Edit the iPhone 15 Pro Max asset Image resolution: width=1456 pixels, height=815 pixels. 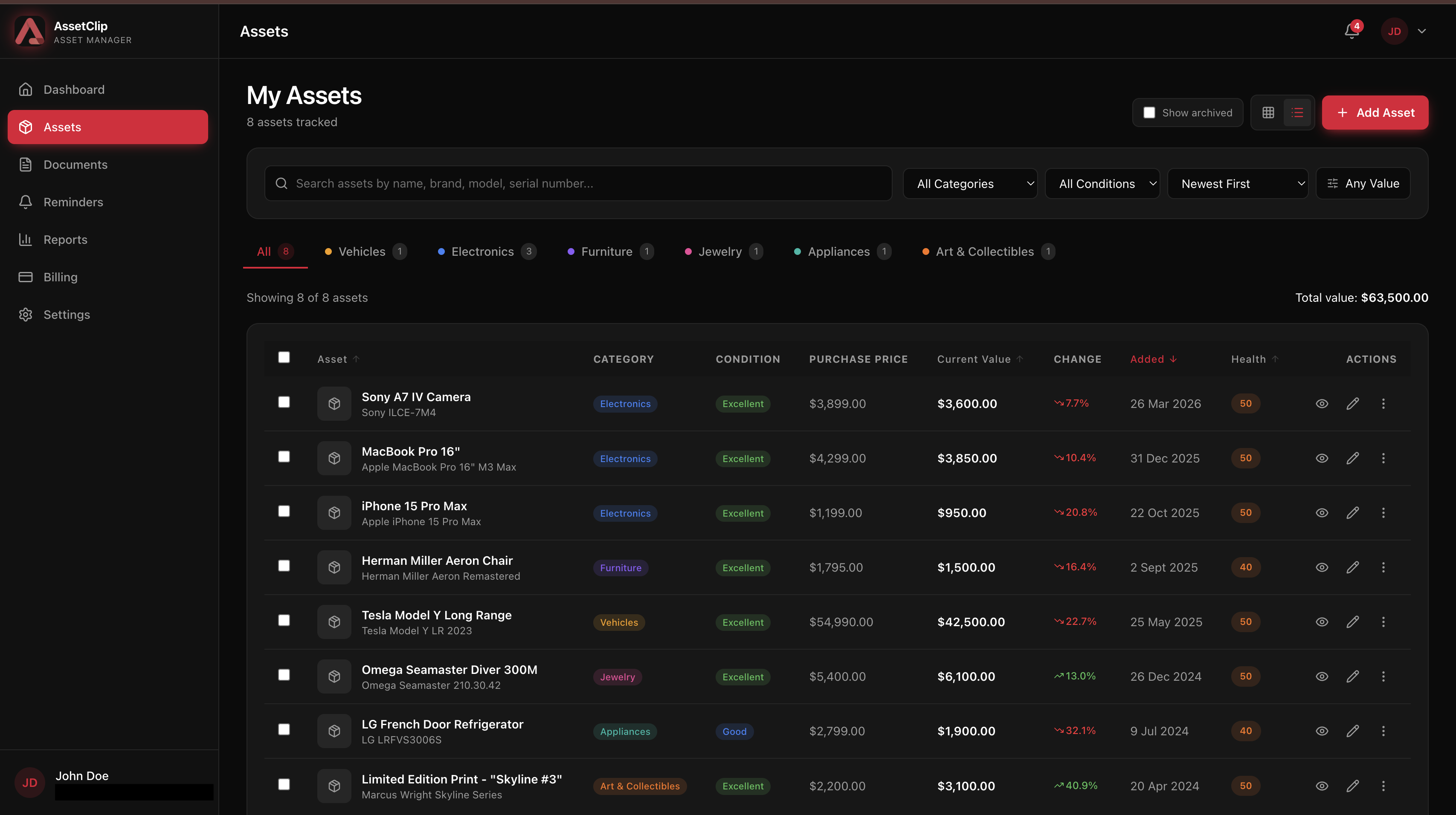tap(1352, 513)
